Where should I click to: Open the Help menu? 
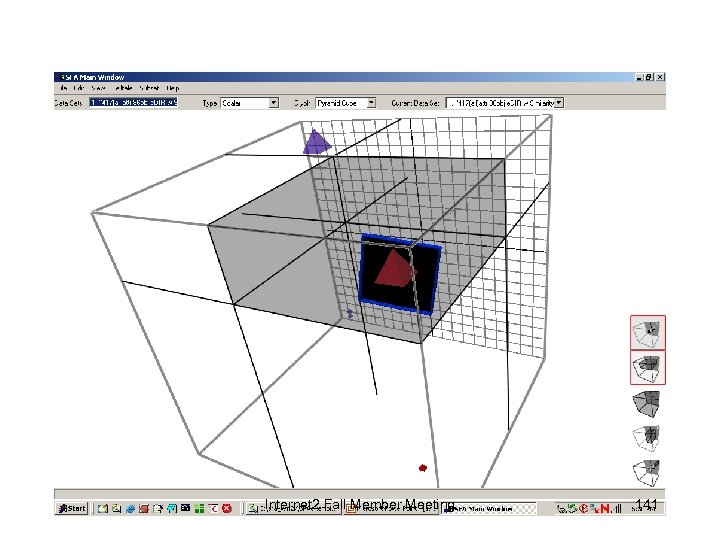pyautogui.click(x=173, y=88)
